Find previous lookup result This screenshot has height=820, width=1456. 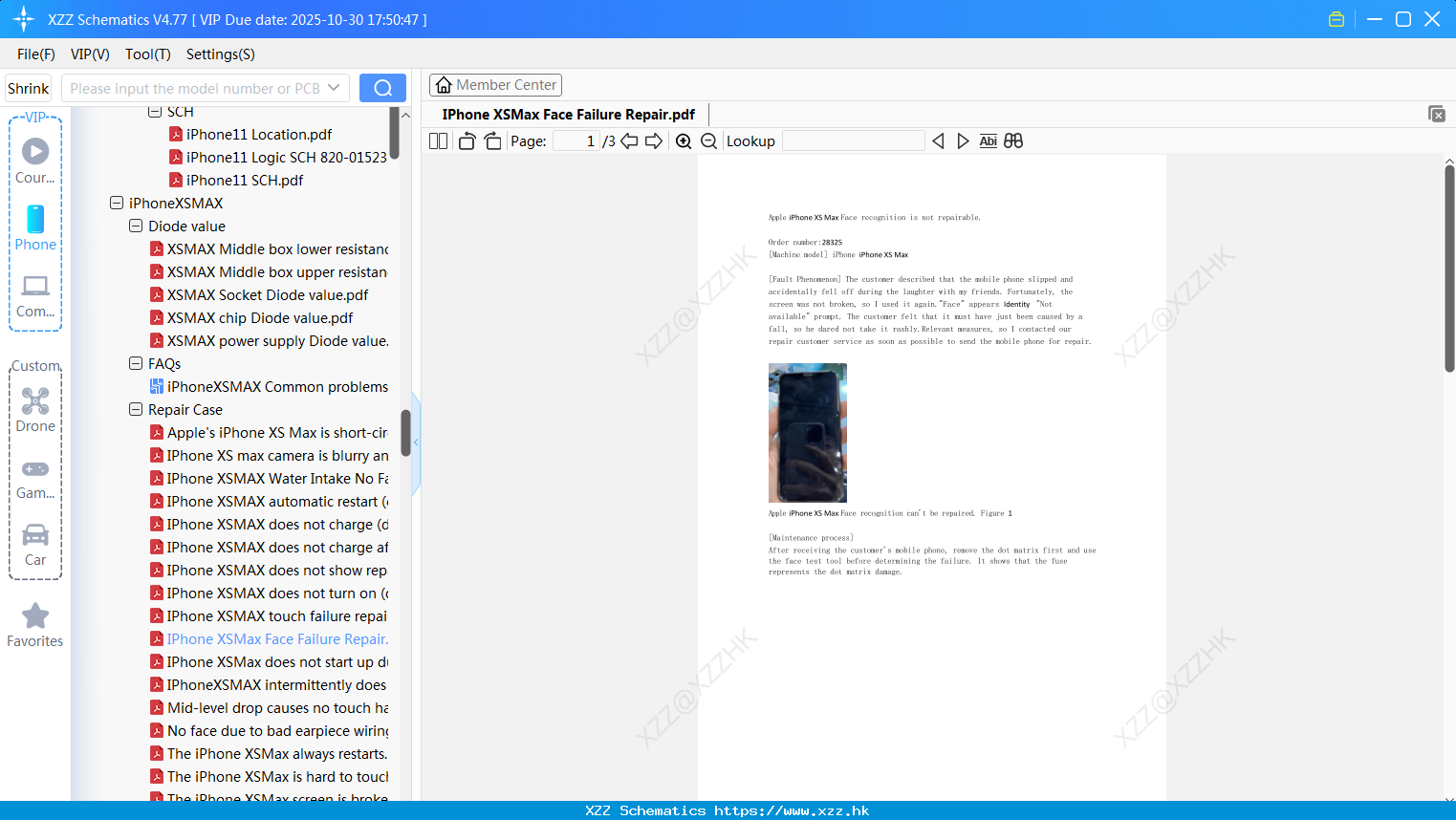tap(938, 140)
